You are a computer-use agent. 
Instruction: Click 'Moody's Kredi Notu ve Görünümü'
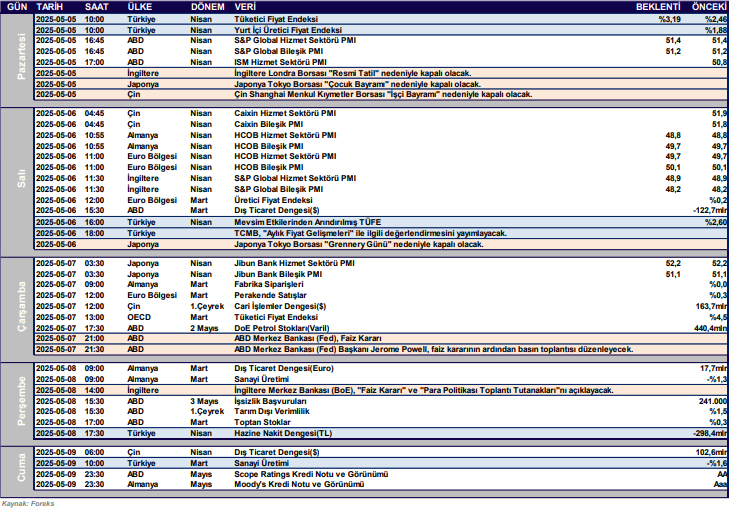click(299, 484)
